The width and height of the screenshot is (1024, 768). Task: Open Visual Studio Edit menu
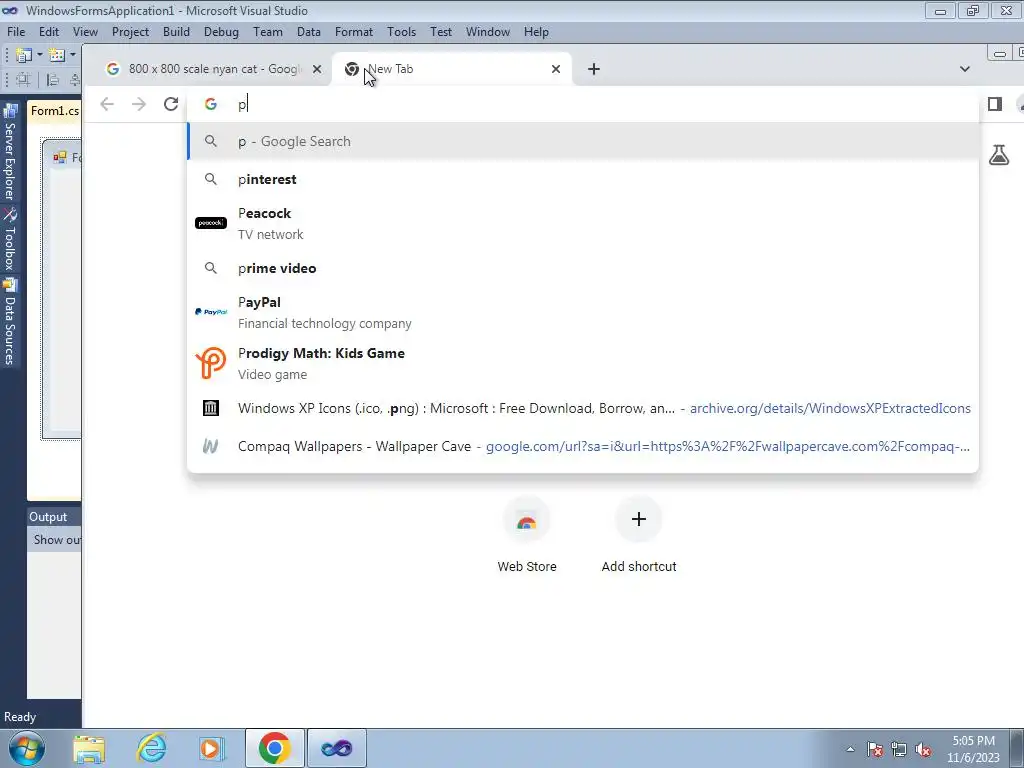point(49,31)
